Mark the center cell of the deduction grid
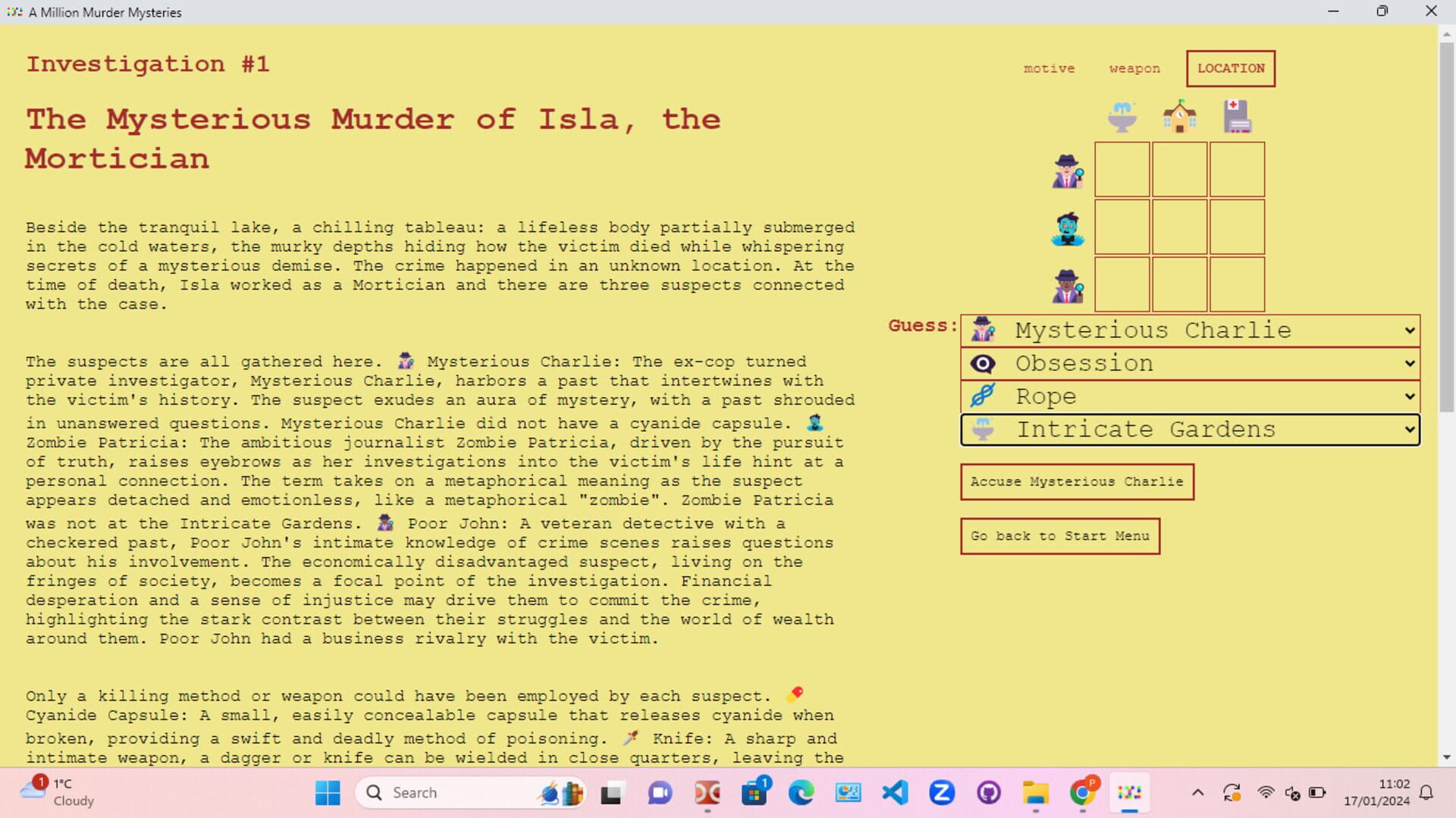1456x818 pixels. click(x=1179, y=227)
